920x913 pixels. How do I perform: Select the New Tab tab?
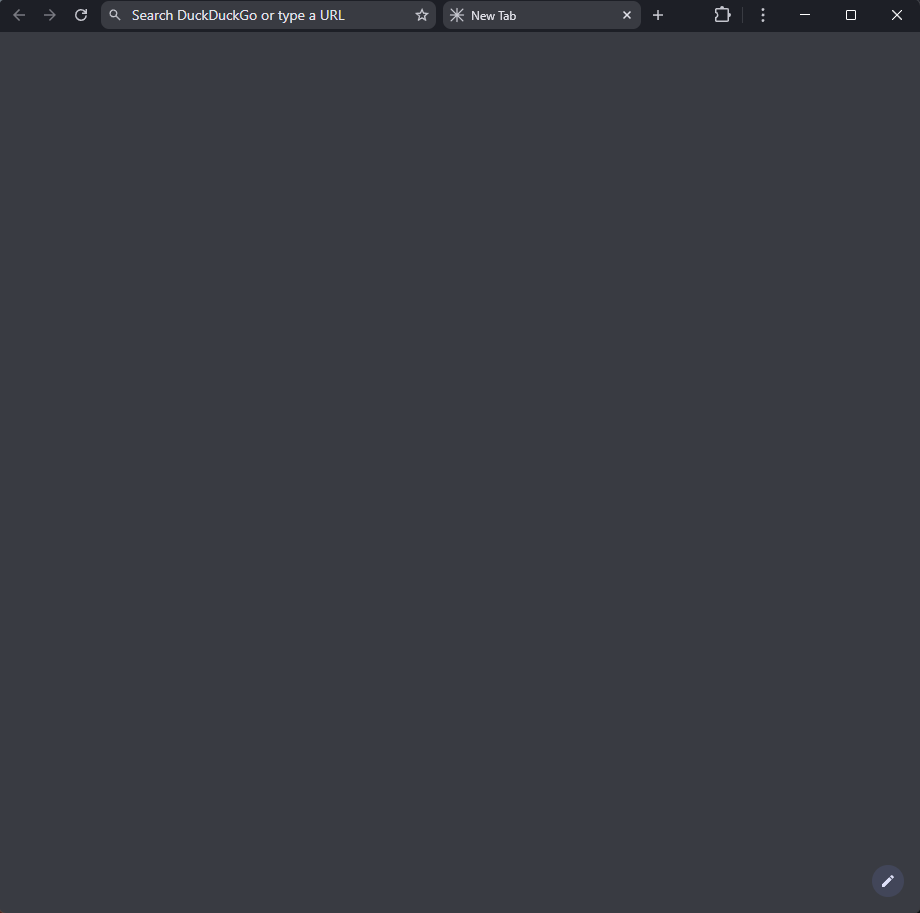[541, 15]
